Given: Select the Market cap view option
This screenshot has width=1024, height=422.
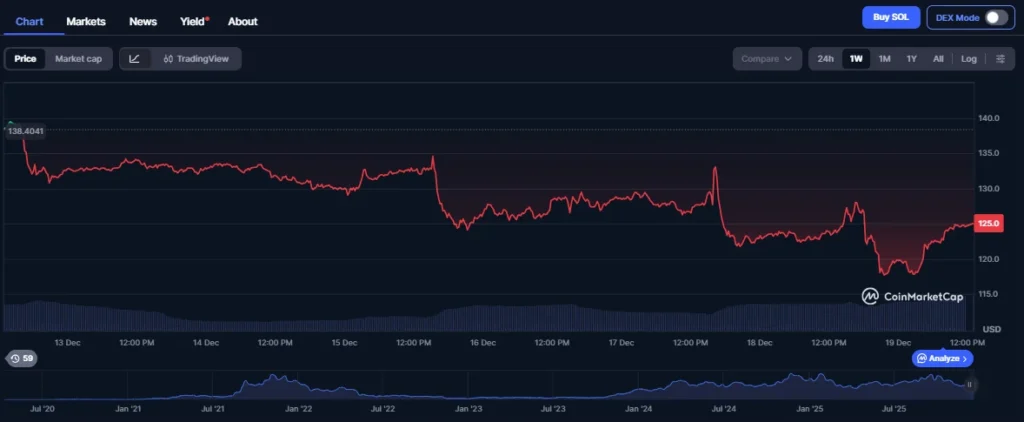Looking at the screenshot, I should click(78, 59).
